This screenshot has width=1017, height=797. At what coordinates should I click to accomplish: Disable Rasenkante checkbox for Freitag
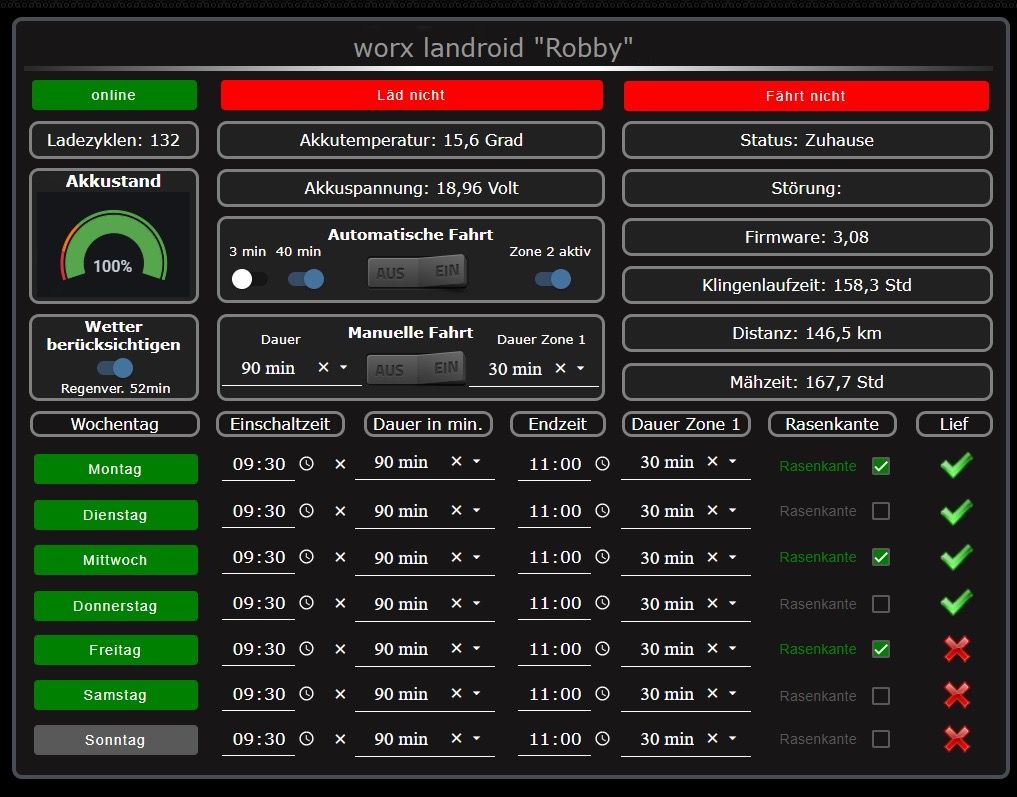pyautogui.click(x=881, y=649)
